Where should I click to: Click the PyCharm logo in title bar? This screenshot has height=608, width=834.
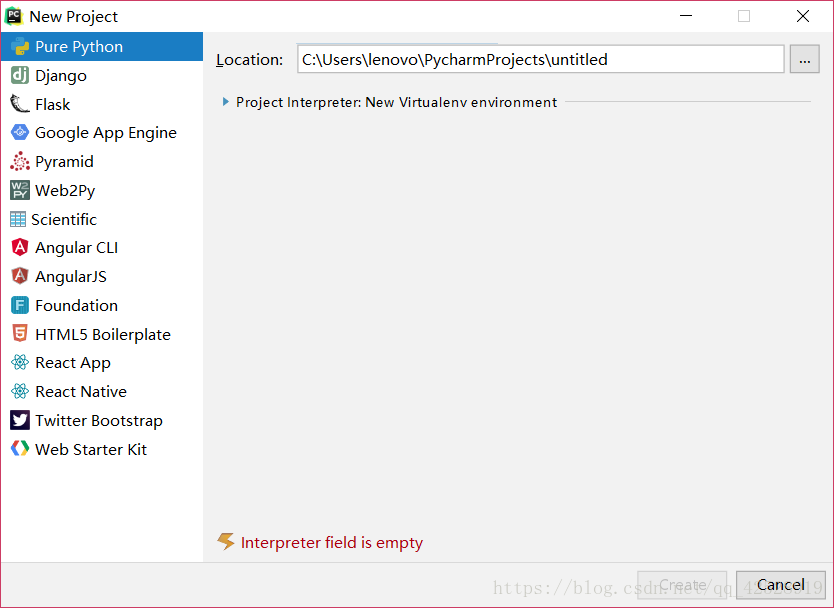click(14, 16)
